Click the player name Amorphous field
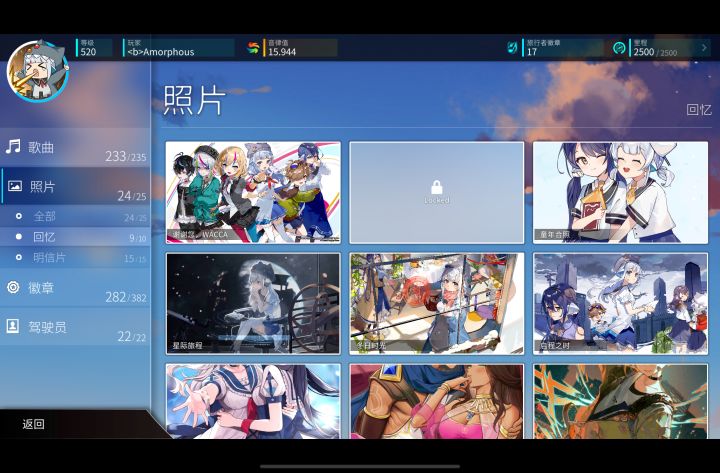This screenshot has height=473, width=720. coord(178,48)
